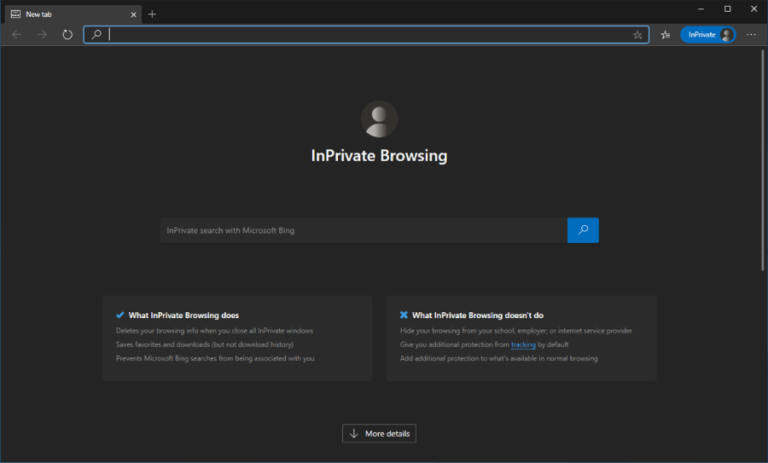This screenshot has height=463, width=768.
Task: Click the blue checkmark icon
Action: tap(120, 315)
